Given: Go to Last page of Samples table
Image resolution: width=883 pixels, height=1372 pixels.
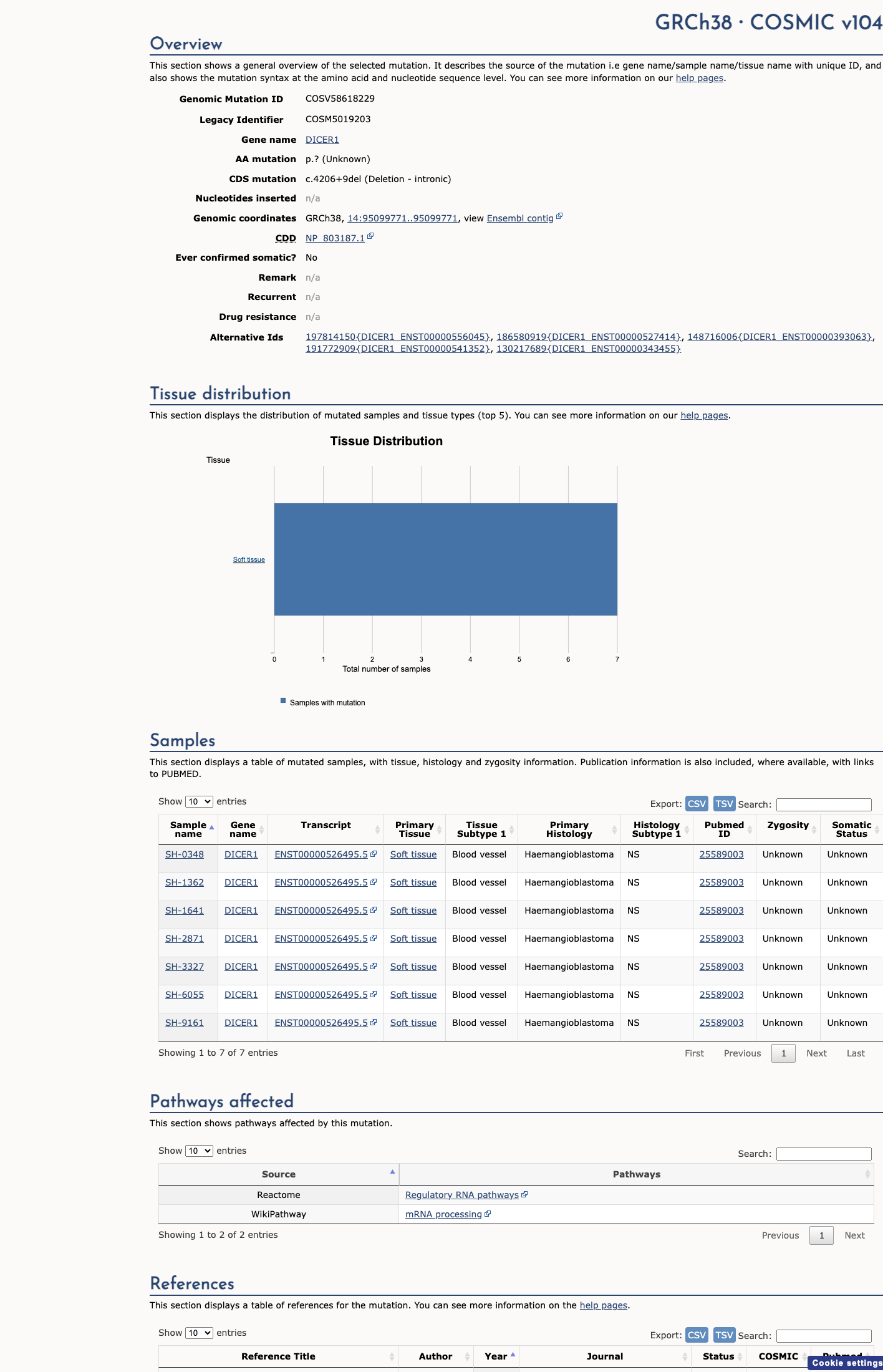Looking at the screenshot, I should [856, 1053].
